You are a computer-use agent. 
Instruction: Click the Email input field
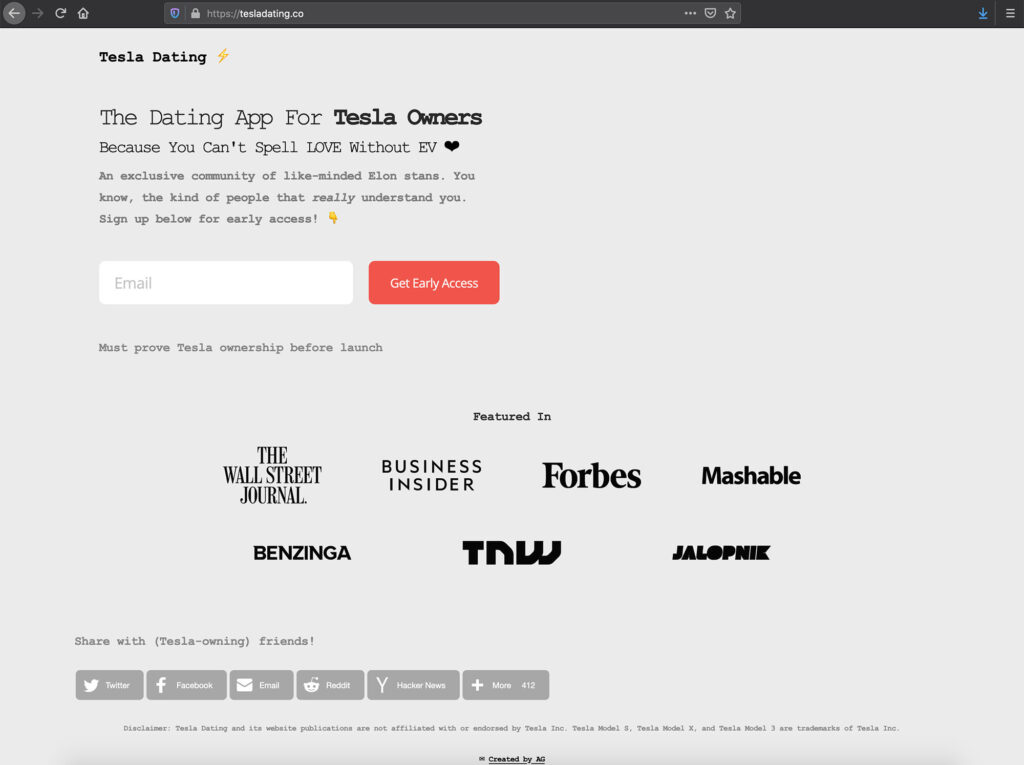coord(226,283)
